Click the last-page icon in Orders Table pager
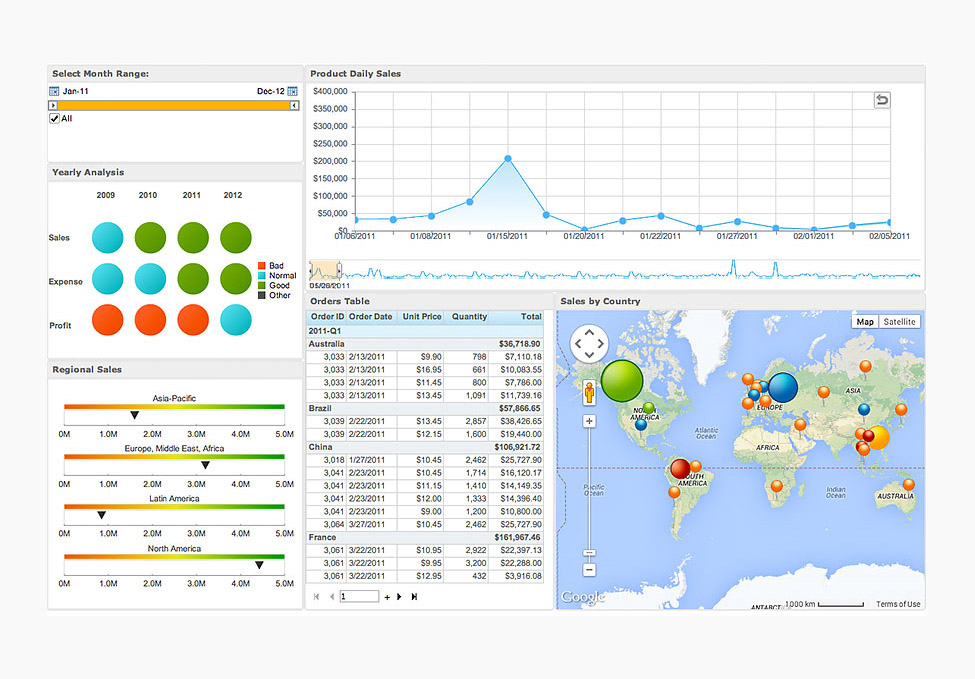975x679 pixels. (x=416, y=596)
